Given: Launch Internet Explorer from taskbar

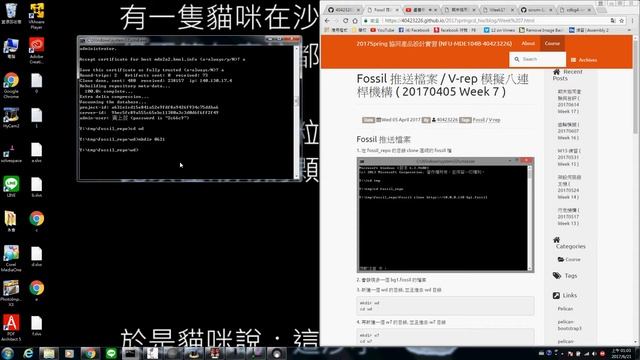Looking at the screenshot, I should [28, 353].
